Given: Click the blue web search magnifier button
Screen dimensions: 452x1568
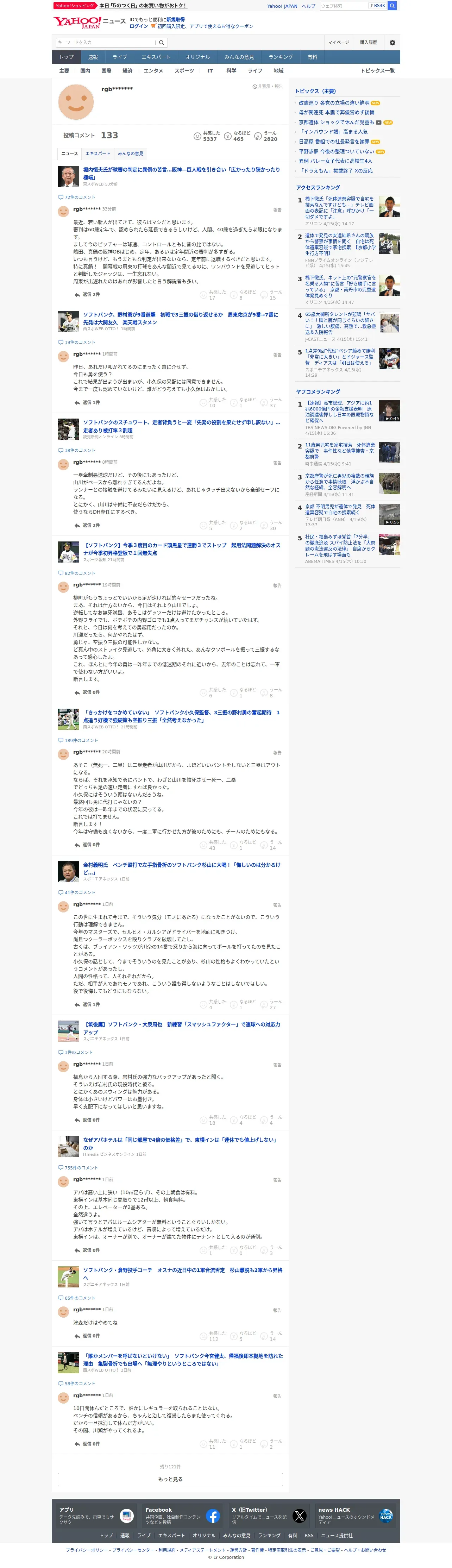Looking at the screenshot, I should click(393, 6).
